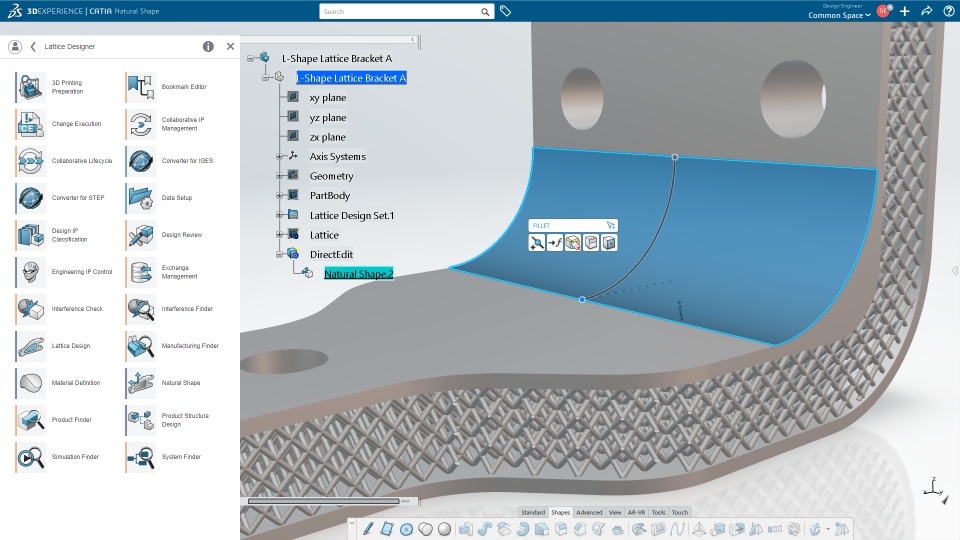The image size is (960, 540).
Task: Collapse the DirectEdit tree node
Action: point(279,254)
